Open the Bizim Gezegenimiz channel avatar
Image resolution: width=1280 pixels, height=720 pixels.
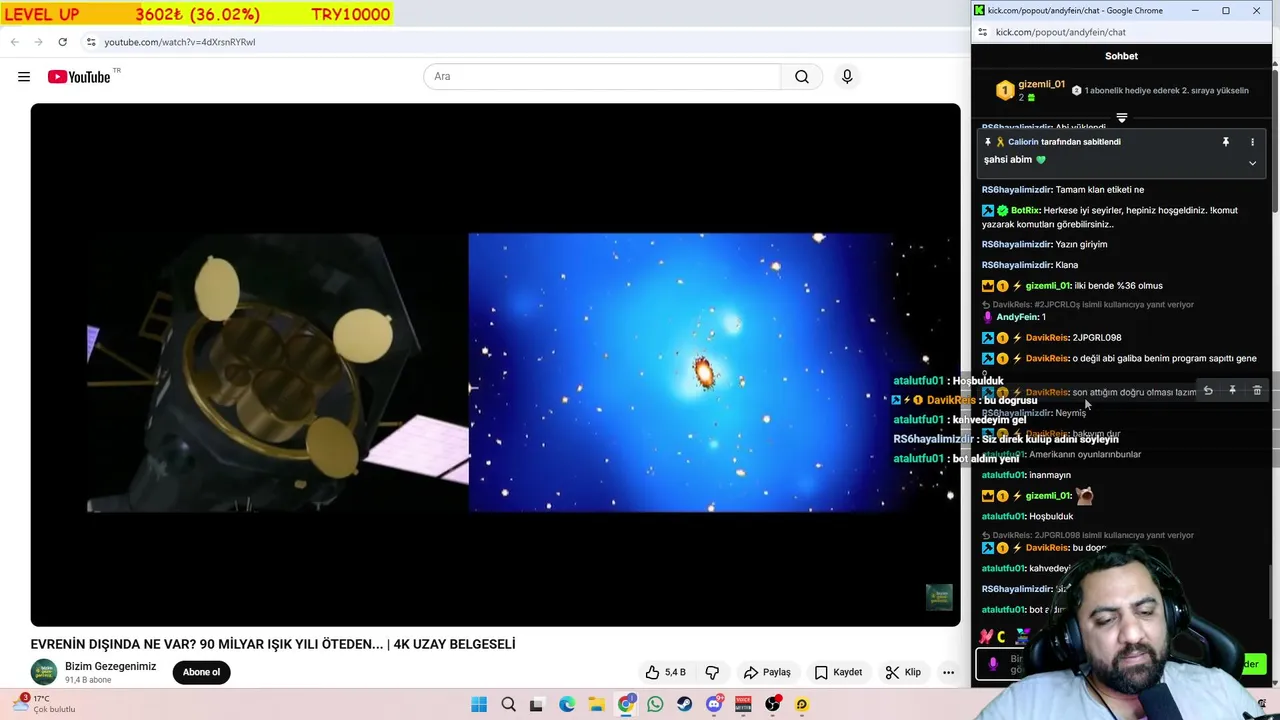(44, 672)
